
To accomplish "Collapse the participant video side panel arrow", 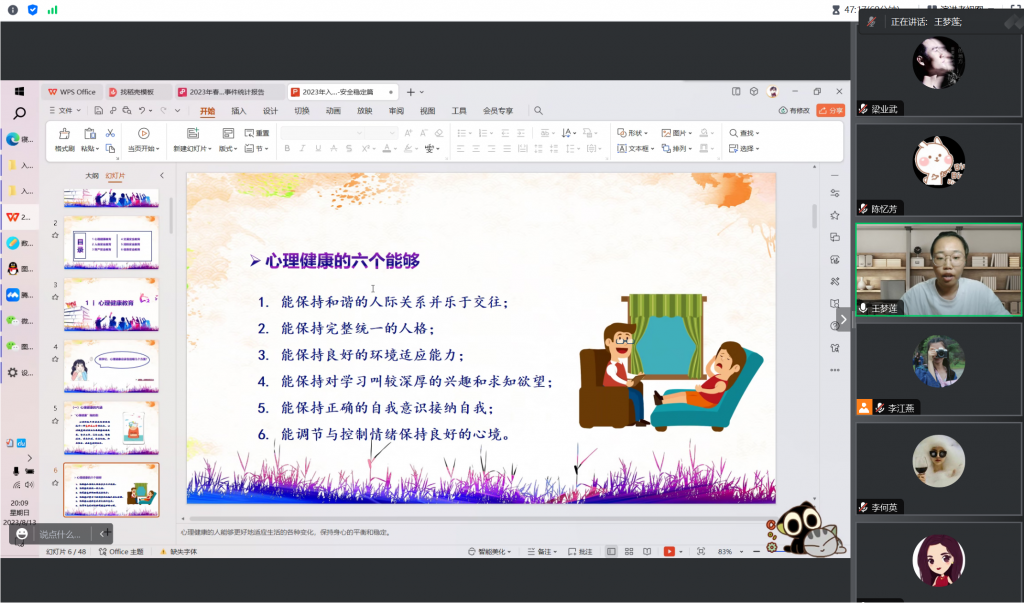I will [843, 319].
